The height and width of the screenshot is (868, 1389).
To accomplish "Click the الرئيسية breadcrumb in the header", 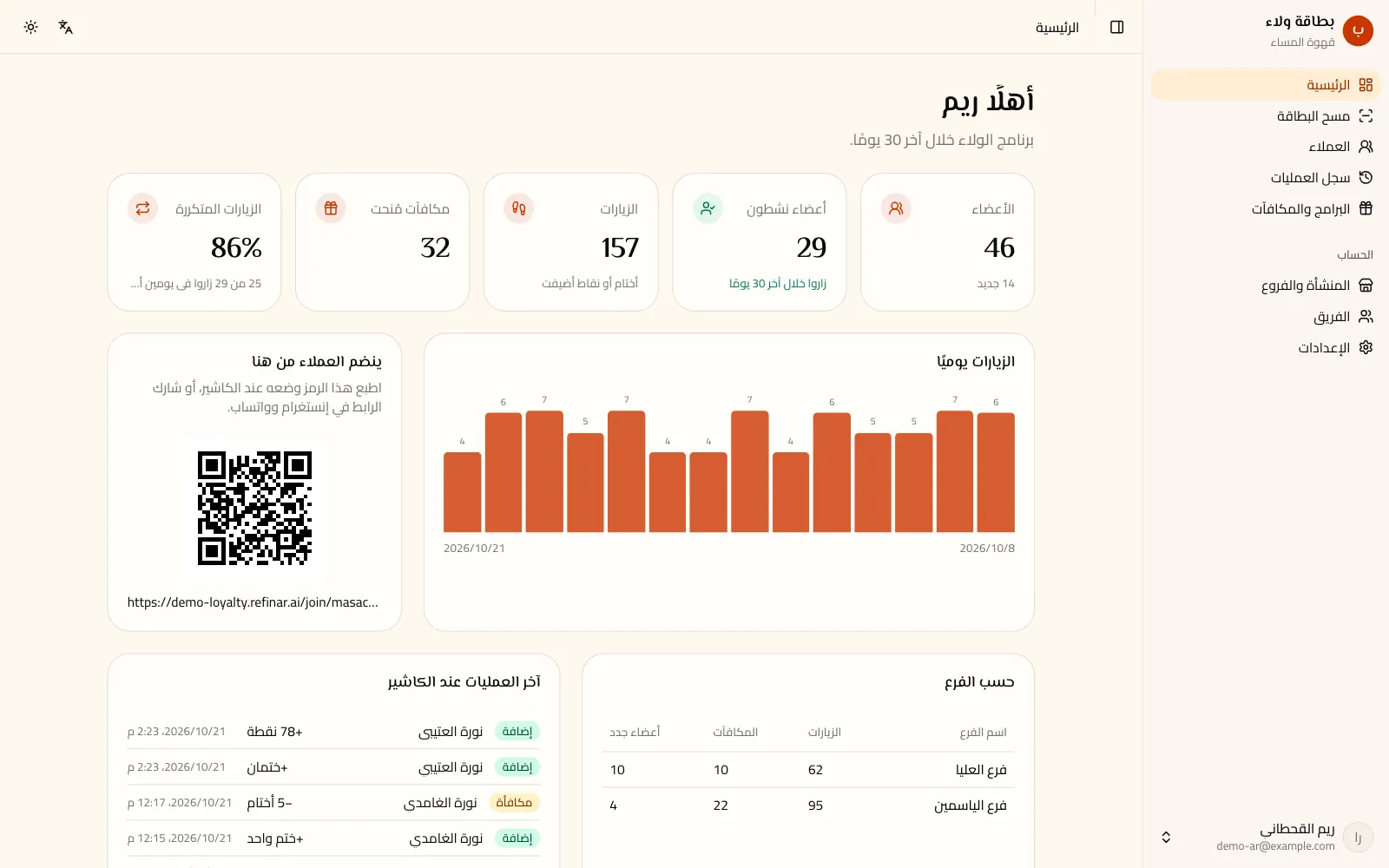I will 1057,28.
